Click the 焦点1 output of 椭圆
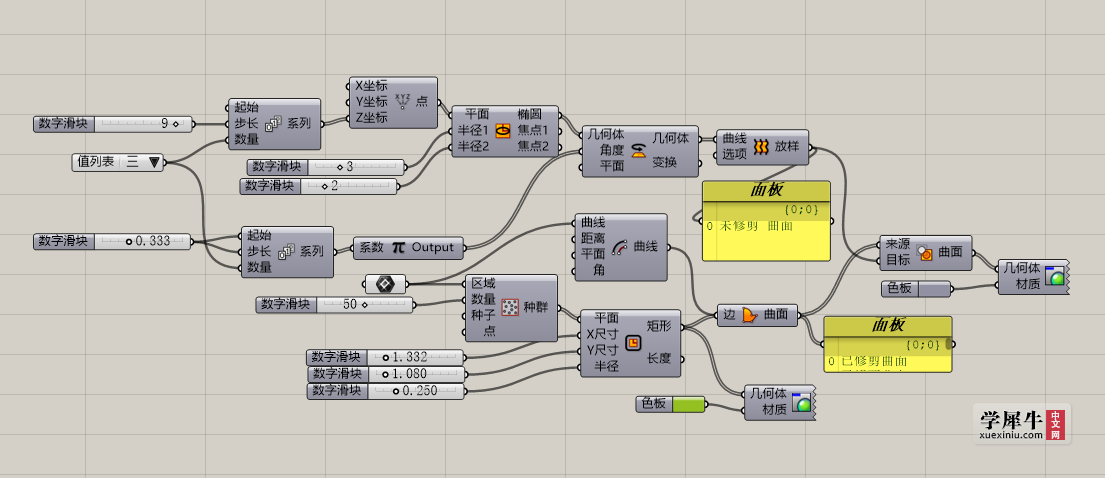 [x=532, y=130]
